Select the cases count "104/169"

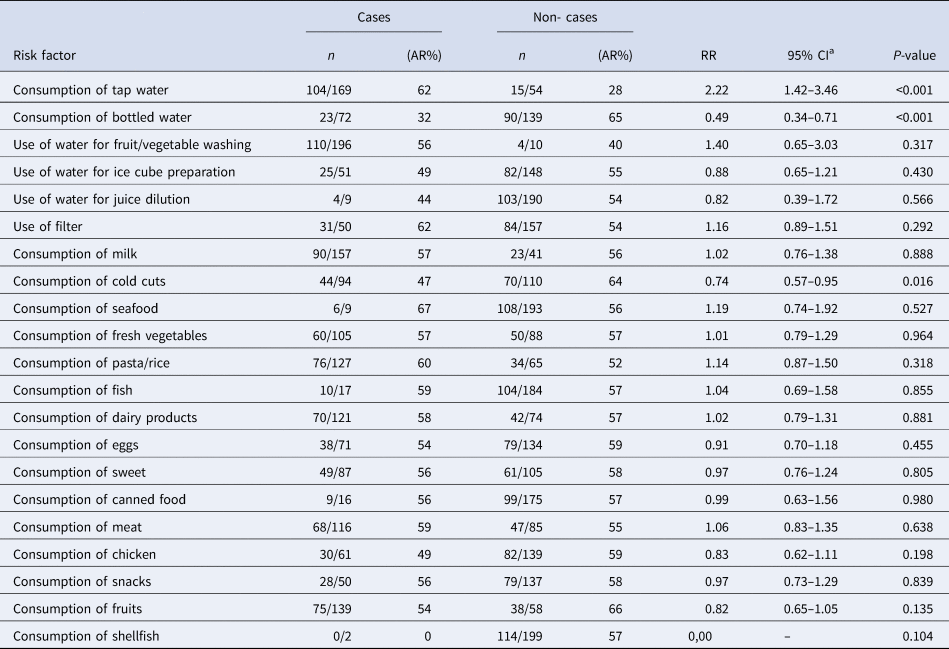(329, 90)
